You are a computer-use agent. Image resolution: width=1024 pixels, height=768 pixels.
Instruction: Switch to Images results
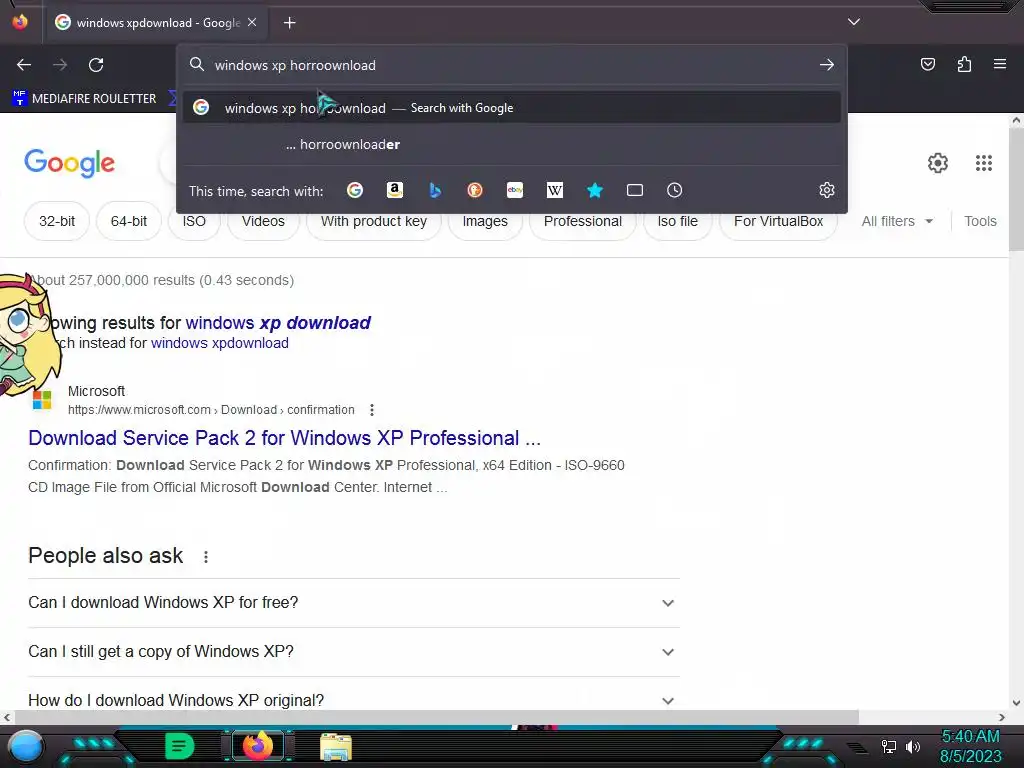click(485, 221)
